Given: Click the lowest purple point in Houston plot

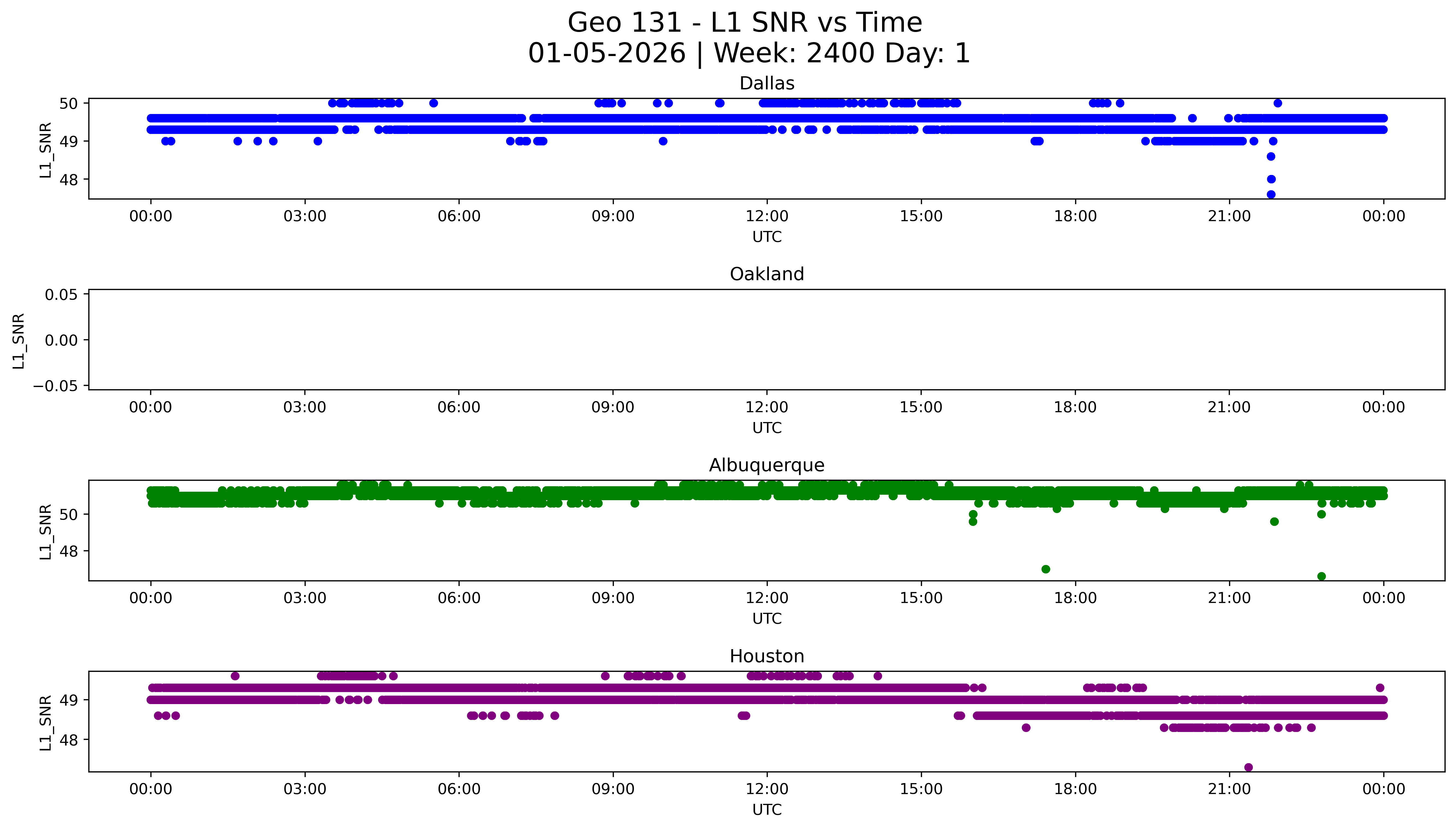Looking at the screenshot, I should coord(1249,768).
